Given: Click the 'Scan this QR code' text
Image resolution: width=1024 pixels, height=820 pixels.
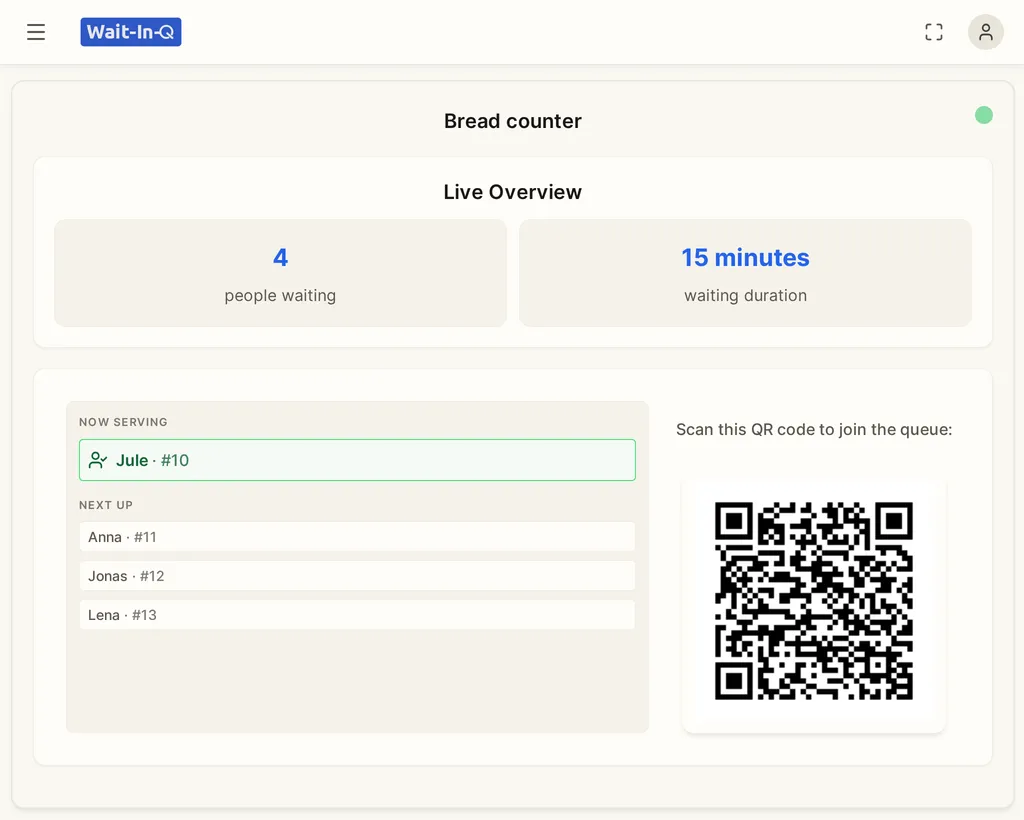Looking at the screenshot, I should (814, 430).
